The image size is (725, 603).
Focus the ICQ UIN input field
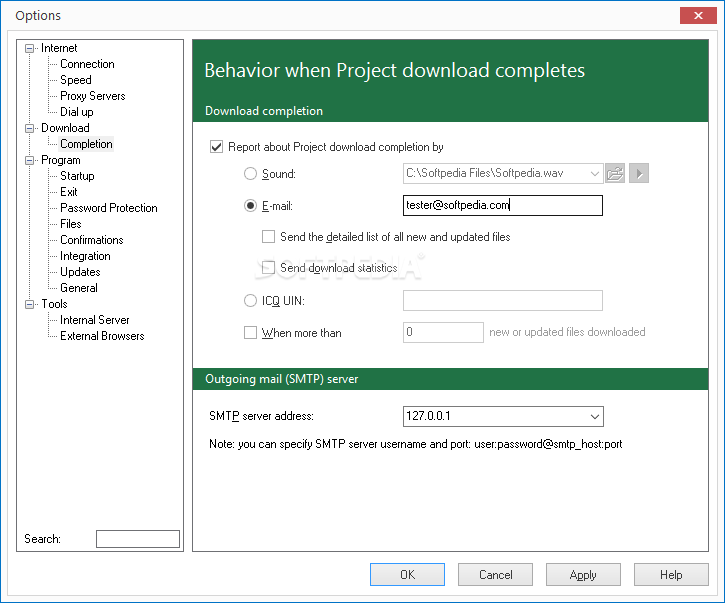pyautogui.click(x=503, y=301)
